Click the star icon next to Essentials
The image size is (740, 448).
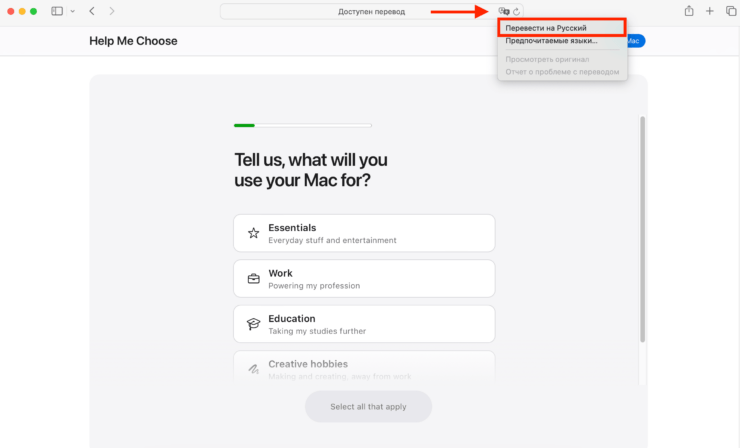tap(254, 233)
